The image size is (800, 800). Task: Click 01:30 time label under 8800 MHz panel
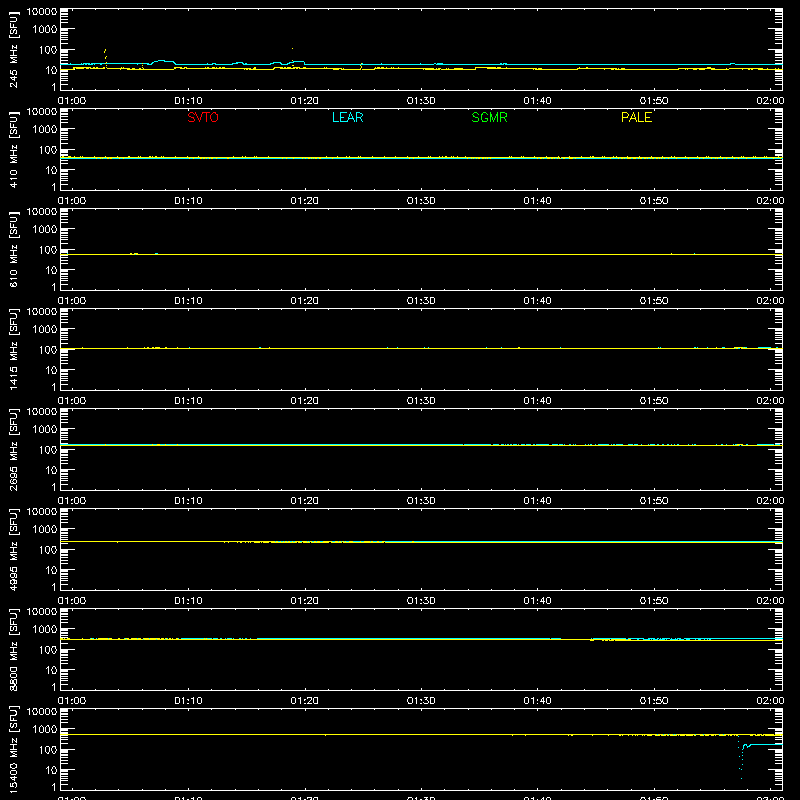click(x=421, y=701)
